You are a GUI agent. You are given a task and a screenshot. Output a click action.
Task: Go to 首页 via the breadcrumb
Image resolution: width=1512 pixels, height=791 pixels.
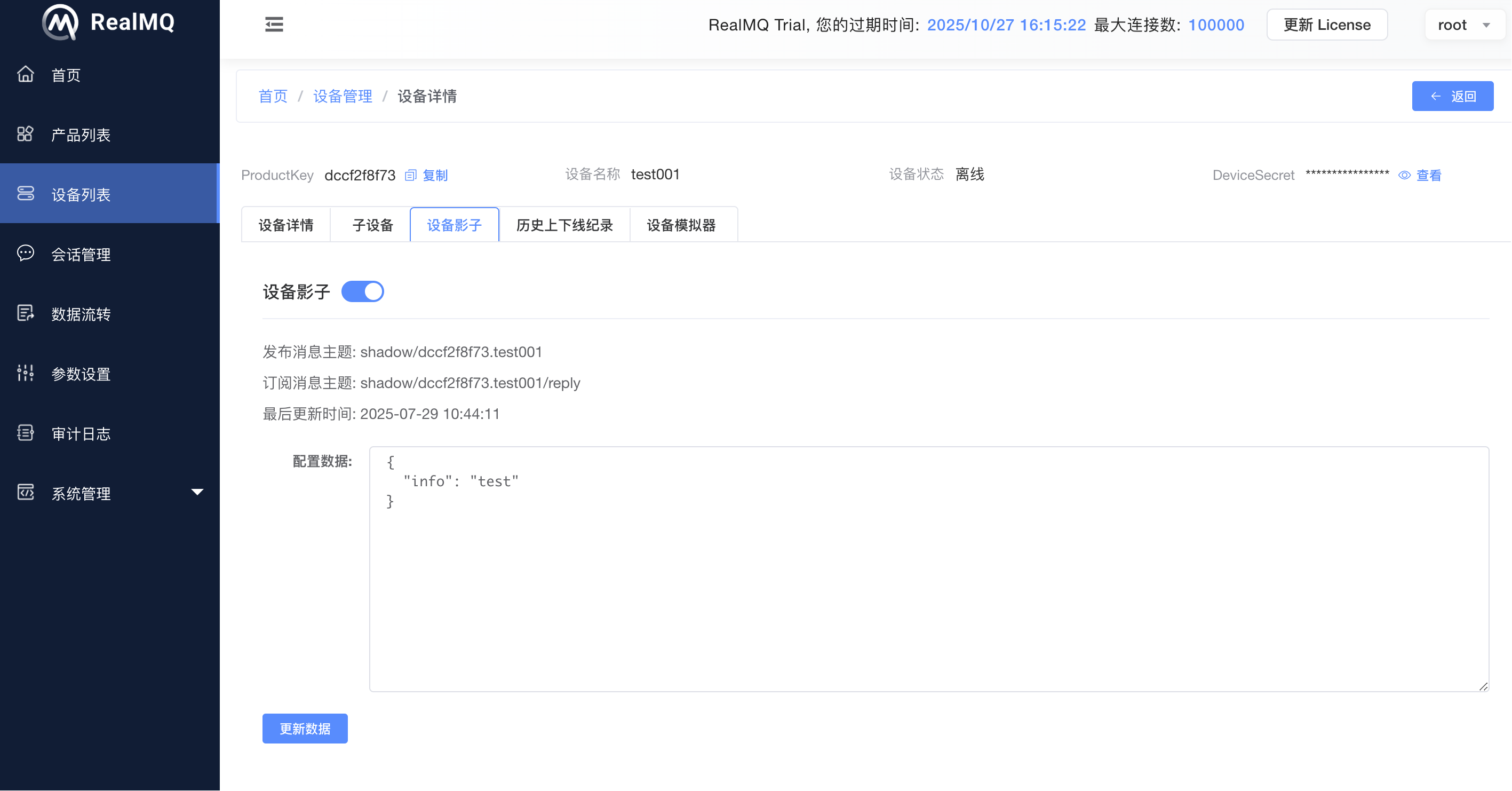click(x=273, y=96)
